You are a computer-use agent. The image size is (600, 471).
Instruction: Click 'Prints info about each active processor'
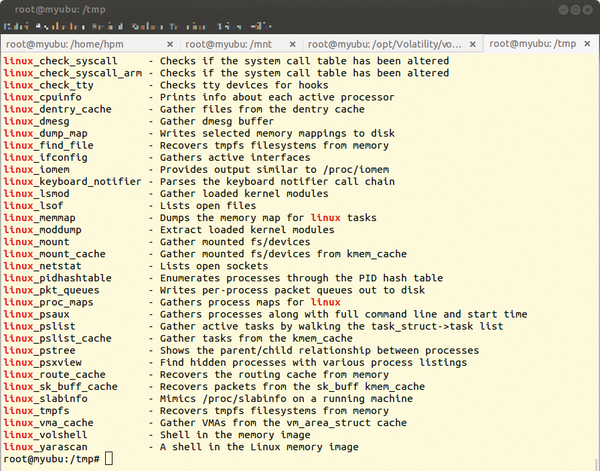[x=277, y=97]
